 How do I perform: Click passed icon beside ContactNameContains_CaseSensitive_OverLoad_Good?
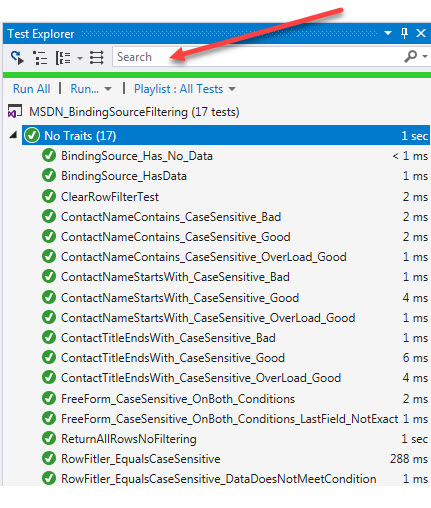tap(49, 256)
